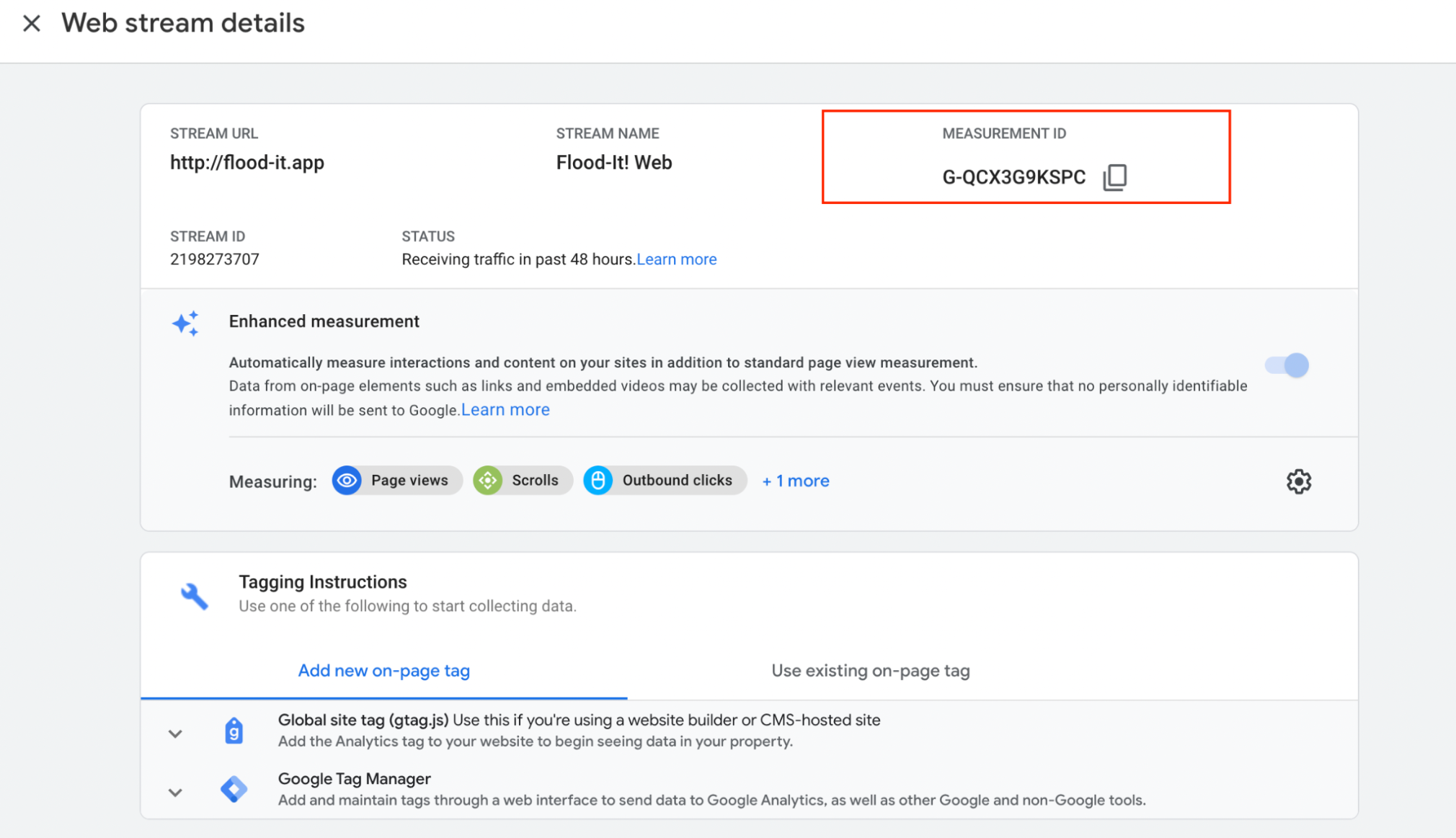The height and width of the screenshot is (838, 1456).
Task: Expand the Global site tag section
Action: [x=175, y=734]
